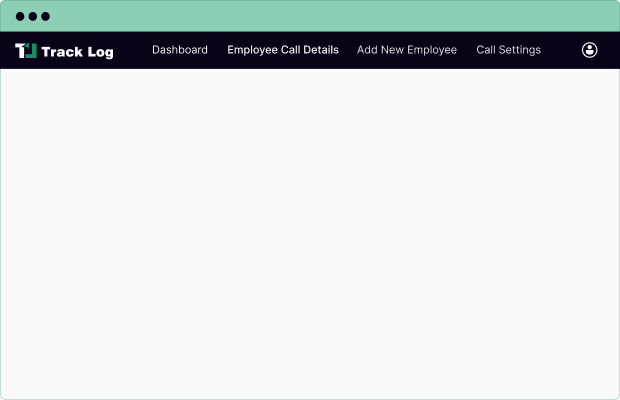Select the highlighted Employee Call Details item
The image size is (620, 400).
click(x=283, y=50)
